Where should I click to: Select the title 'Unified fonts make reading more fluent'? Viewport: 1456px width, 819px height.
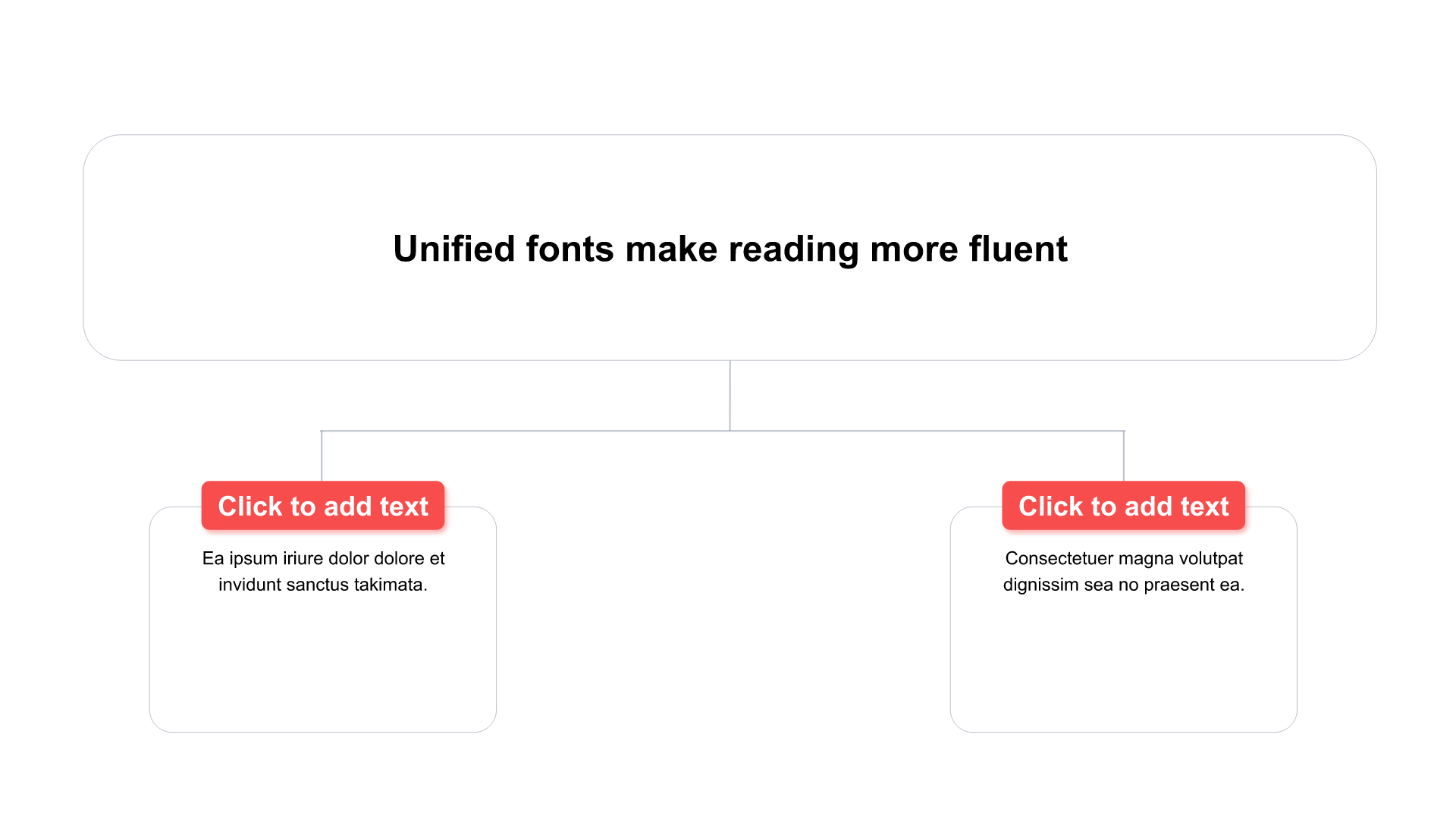730,249
